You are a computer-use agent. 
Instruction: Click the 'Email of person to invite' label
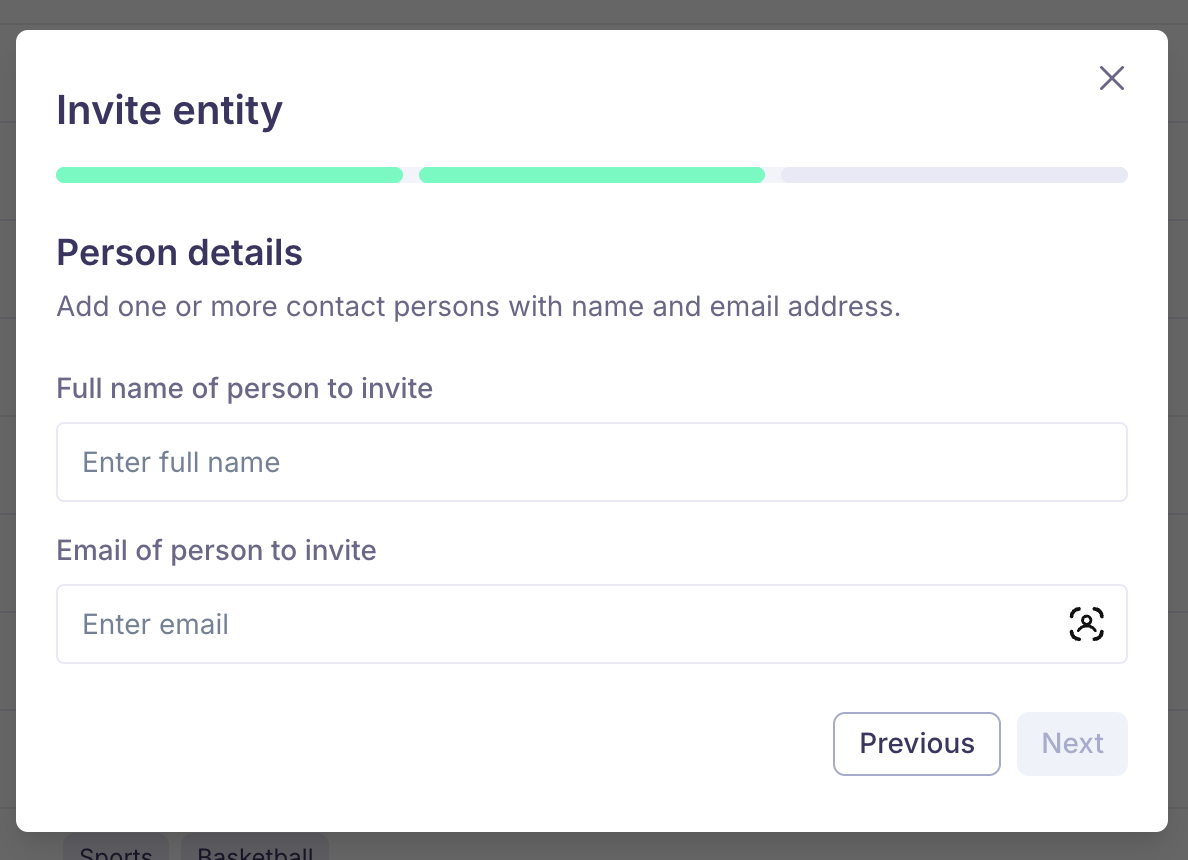pos(216,550)
